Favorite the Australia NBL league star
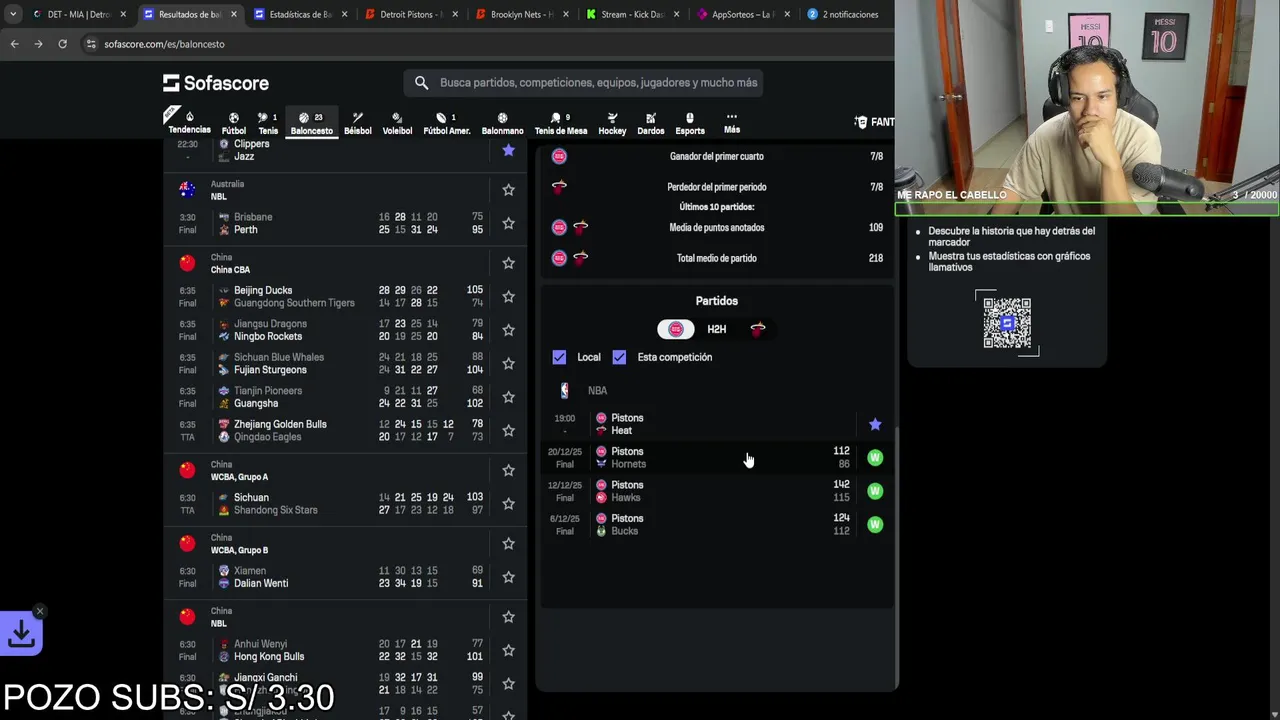 pos(508,190)
